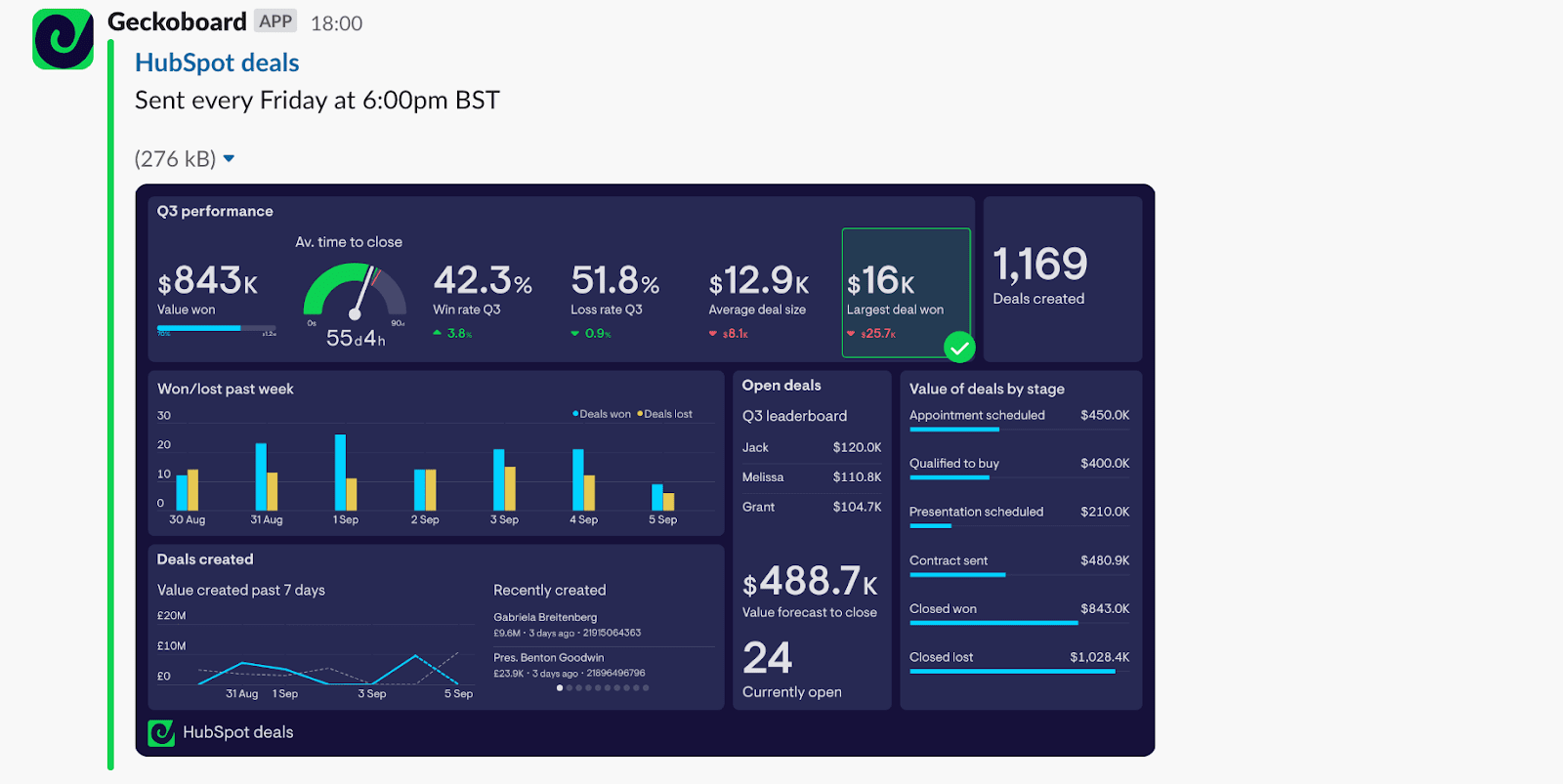Click the Closed lost $1,028.4K row
Image resolution: width=1563 pixels, height=784 pixels.
point(1020,662)
